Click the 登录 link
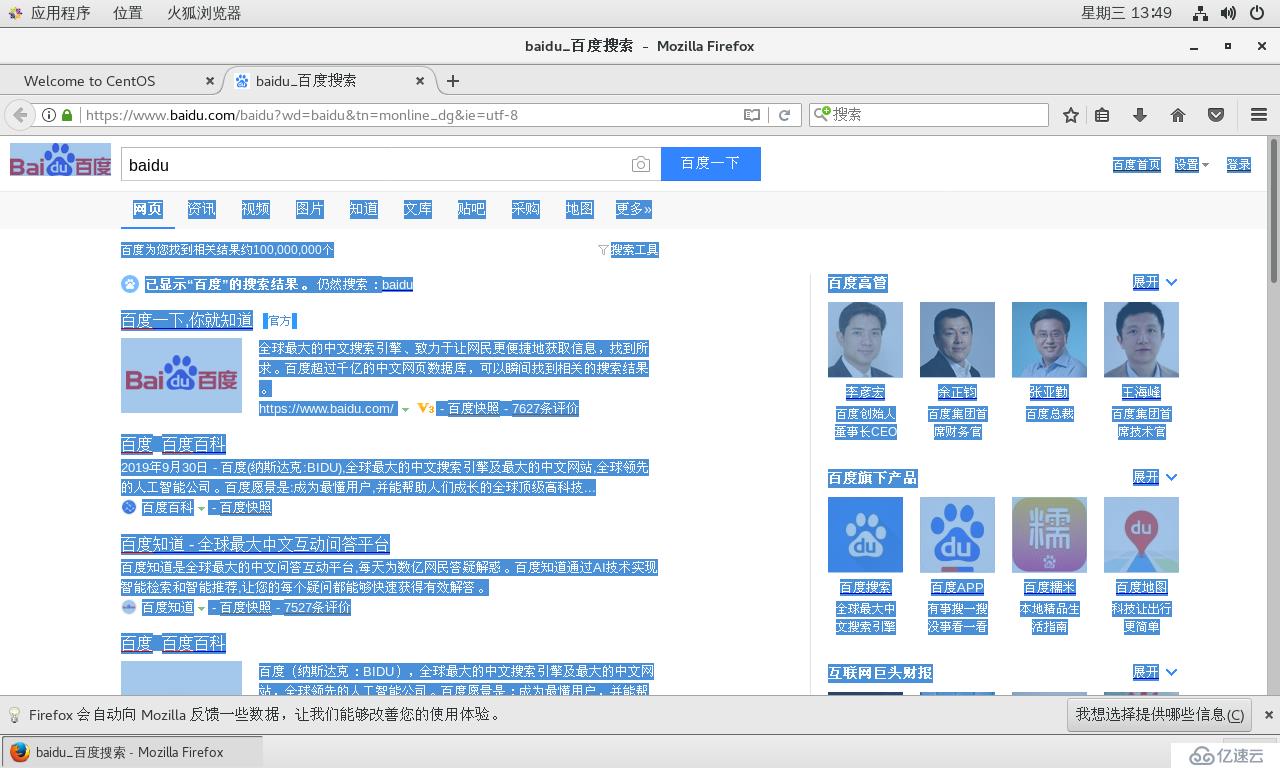1280x768 pixels. (1239, 165)
